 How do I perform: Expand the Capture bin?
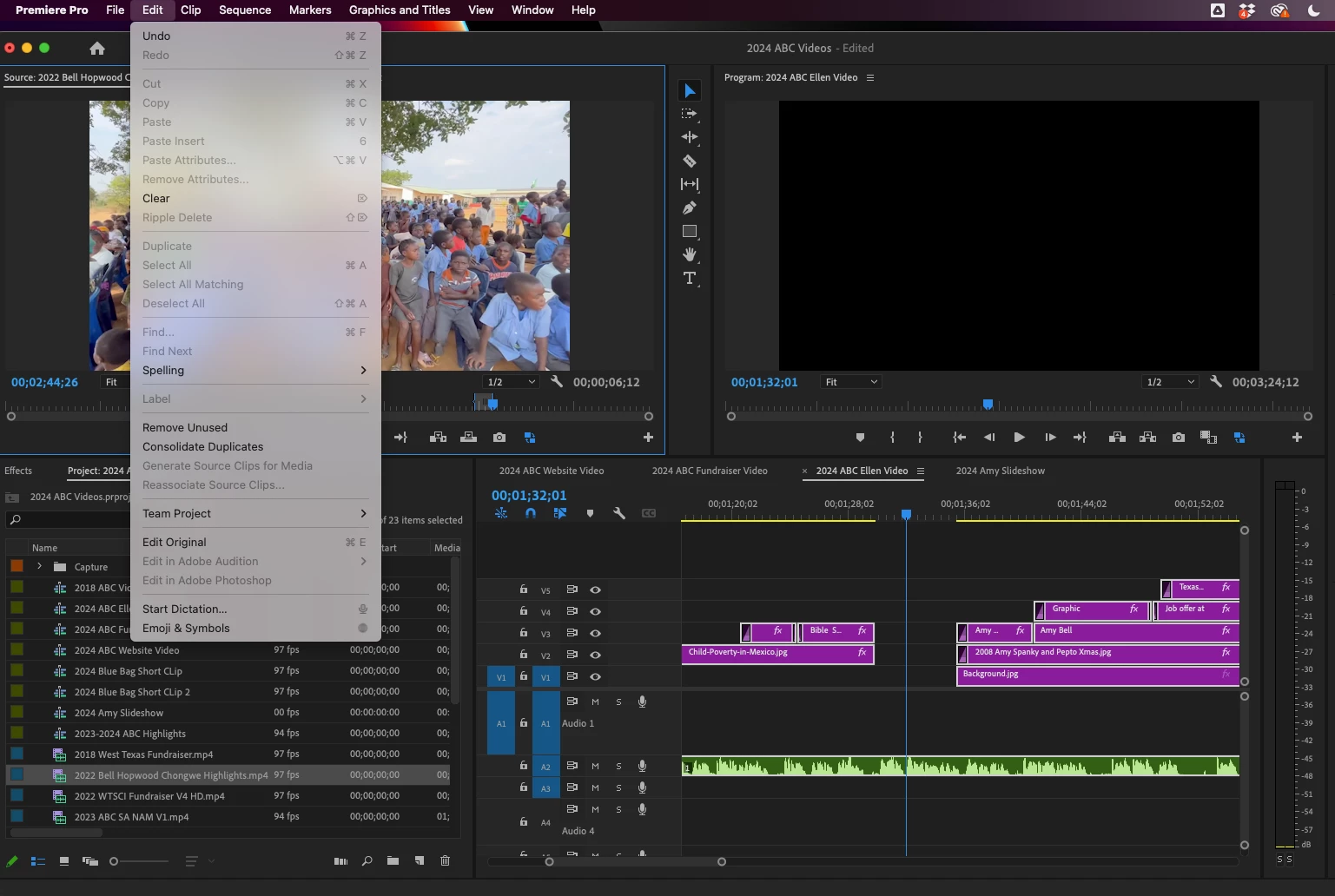click(39, 566)
